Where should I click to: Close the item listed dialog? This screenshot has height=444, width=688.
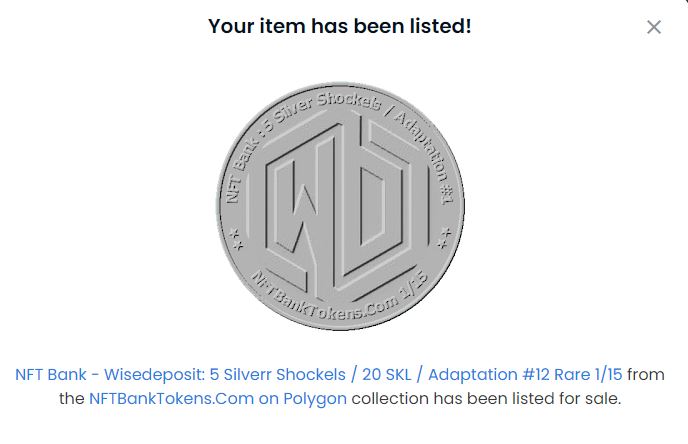coord(654,27)
